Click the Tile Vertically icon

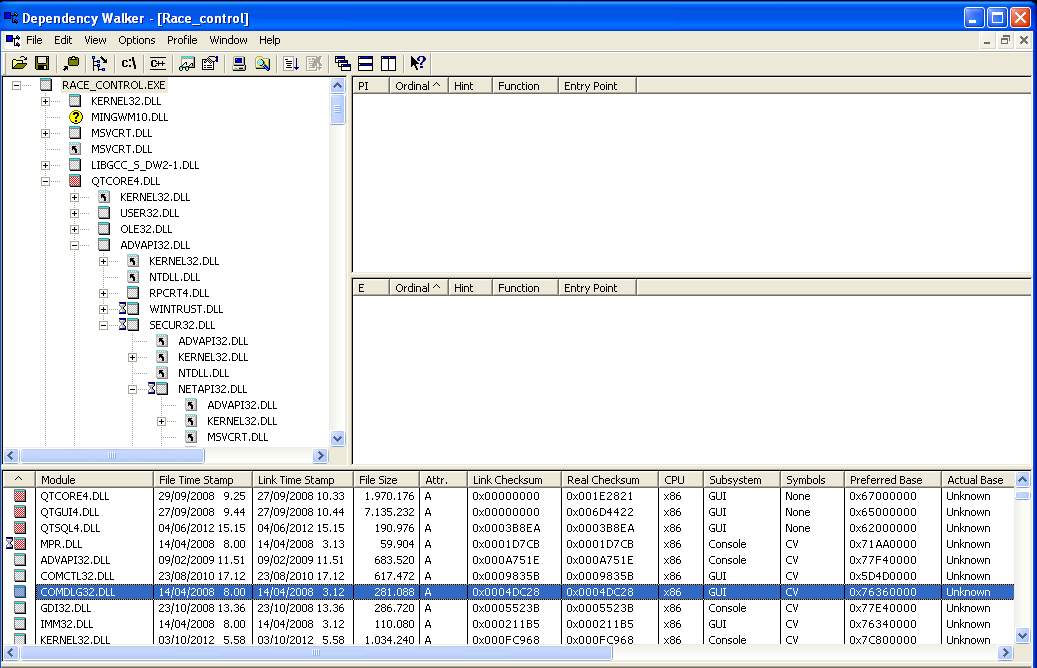click(388, 63)
